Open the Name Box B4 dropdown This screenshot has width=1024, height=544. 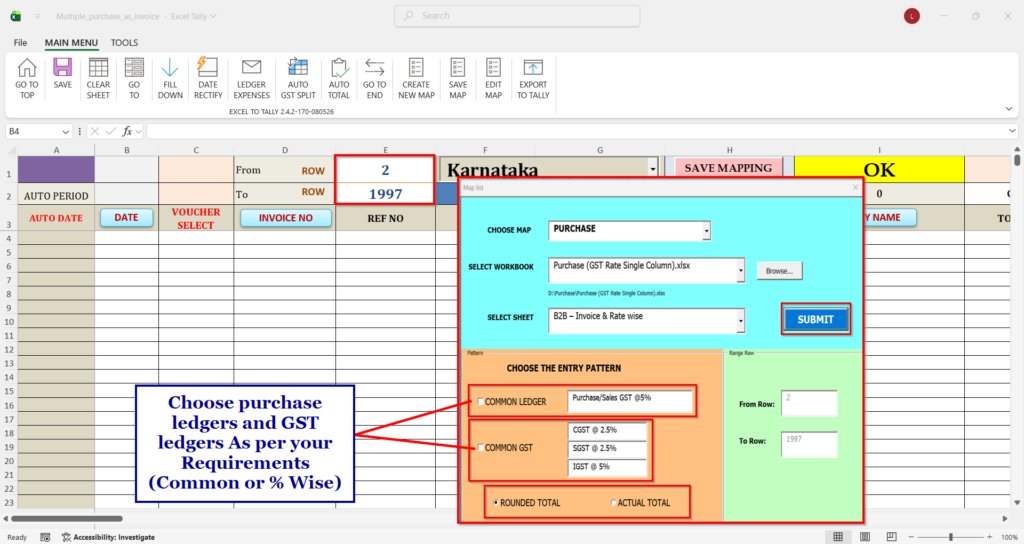point(65,132)
